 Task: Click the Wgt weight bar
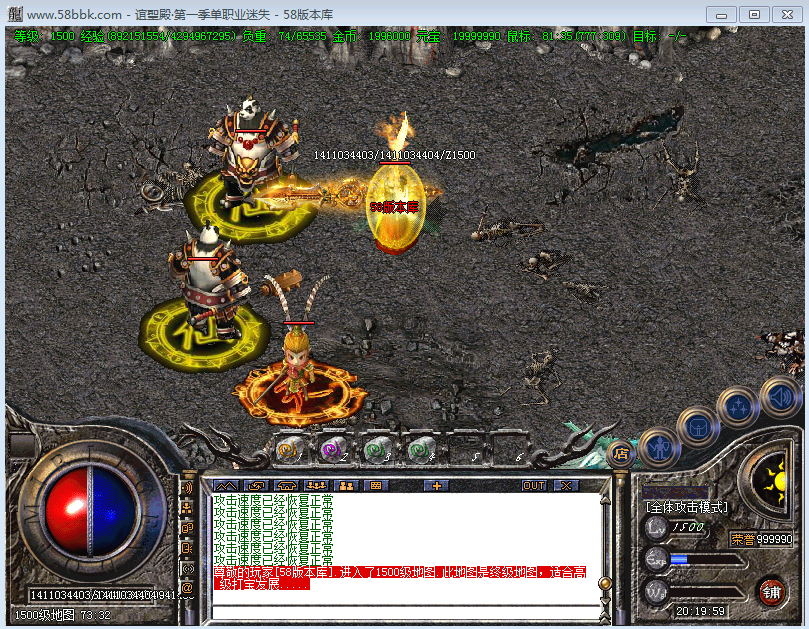point(706,592)
